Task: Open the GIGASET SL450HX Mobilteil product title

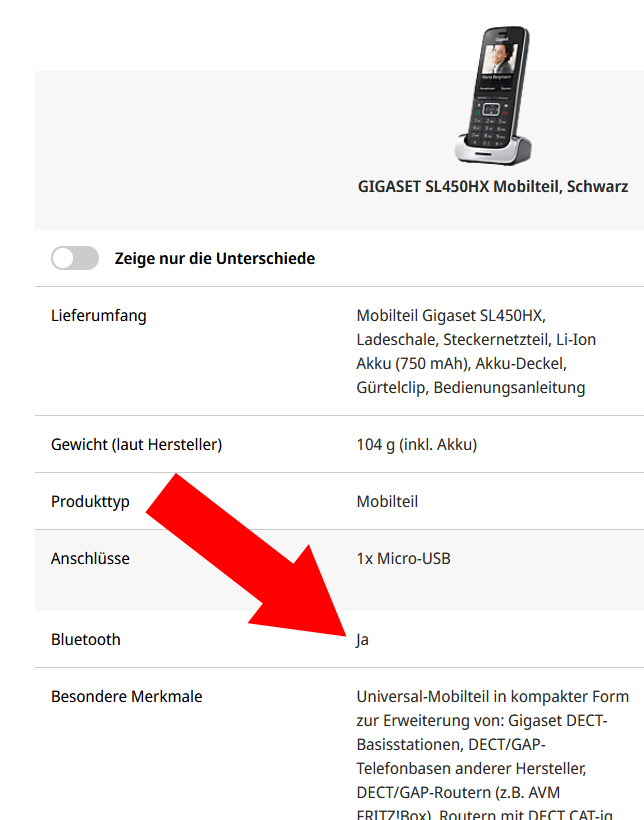Action: point(493,187)
